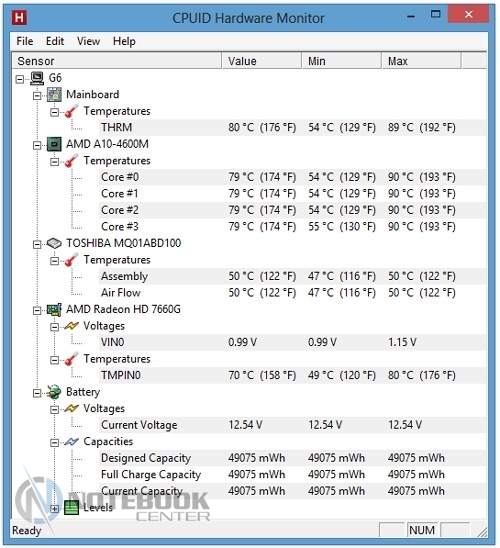
Task: Open the File menu
Action: (25, 41)
